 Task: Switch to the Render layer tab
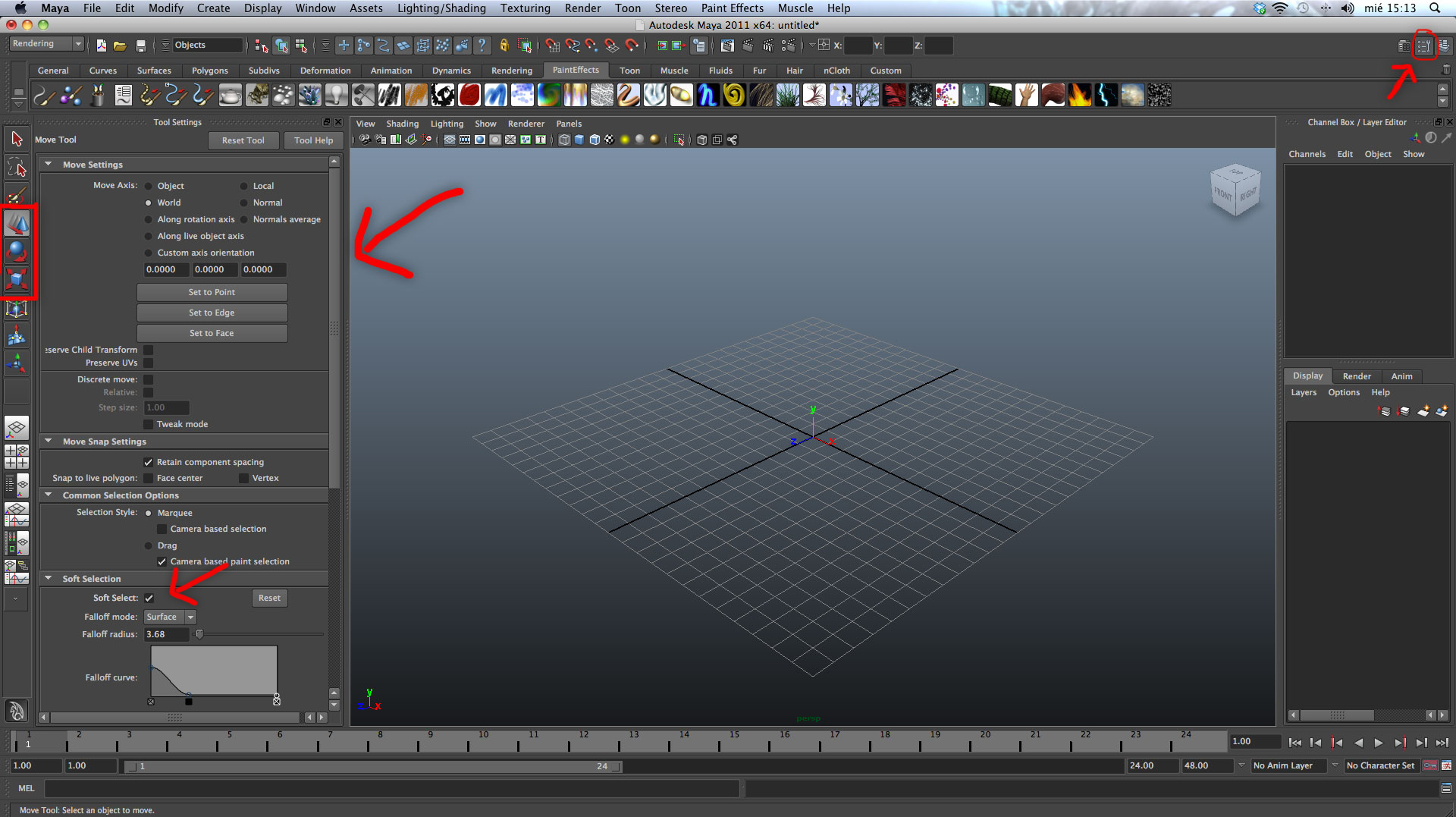1357,376
